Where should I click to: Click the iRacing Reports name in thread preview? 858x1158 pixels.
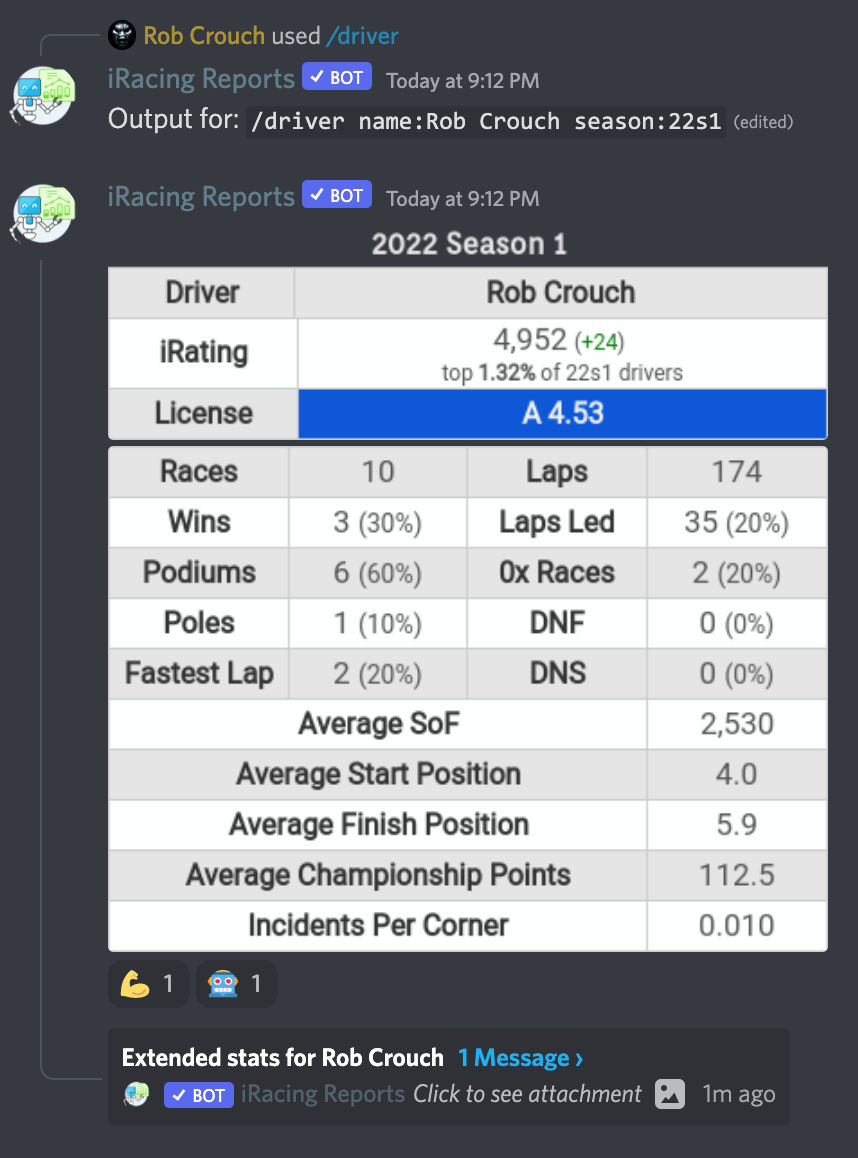coord(323,1094)
